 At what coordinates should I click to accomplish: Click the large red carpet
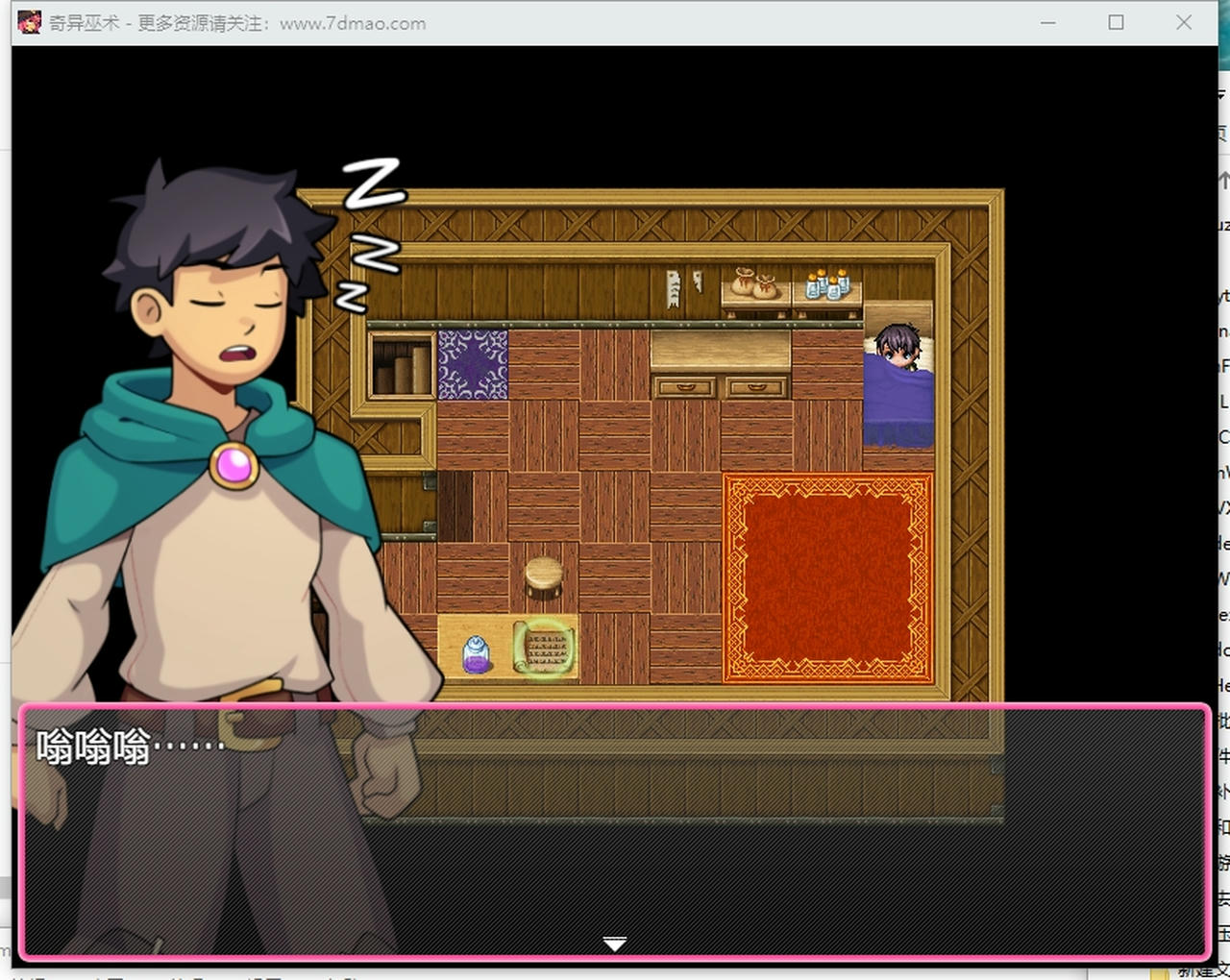click(827, 578)
